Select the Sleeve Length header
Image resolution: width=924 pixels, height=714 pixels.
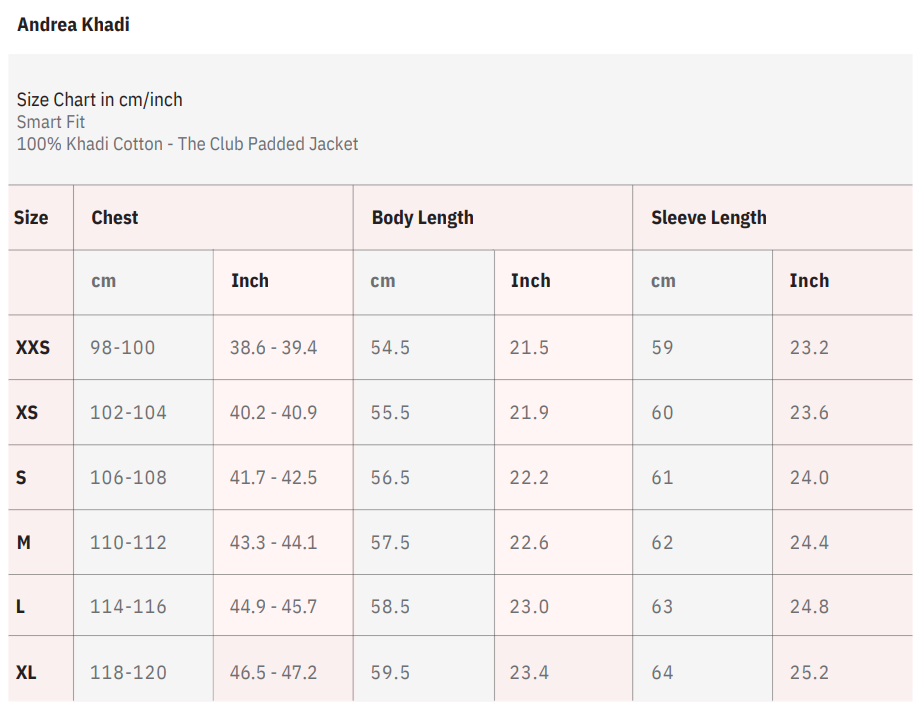click(x=708, y=217)
